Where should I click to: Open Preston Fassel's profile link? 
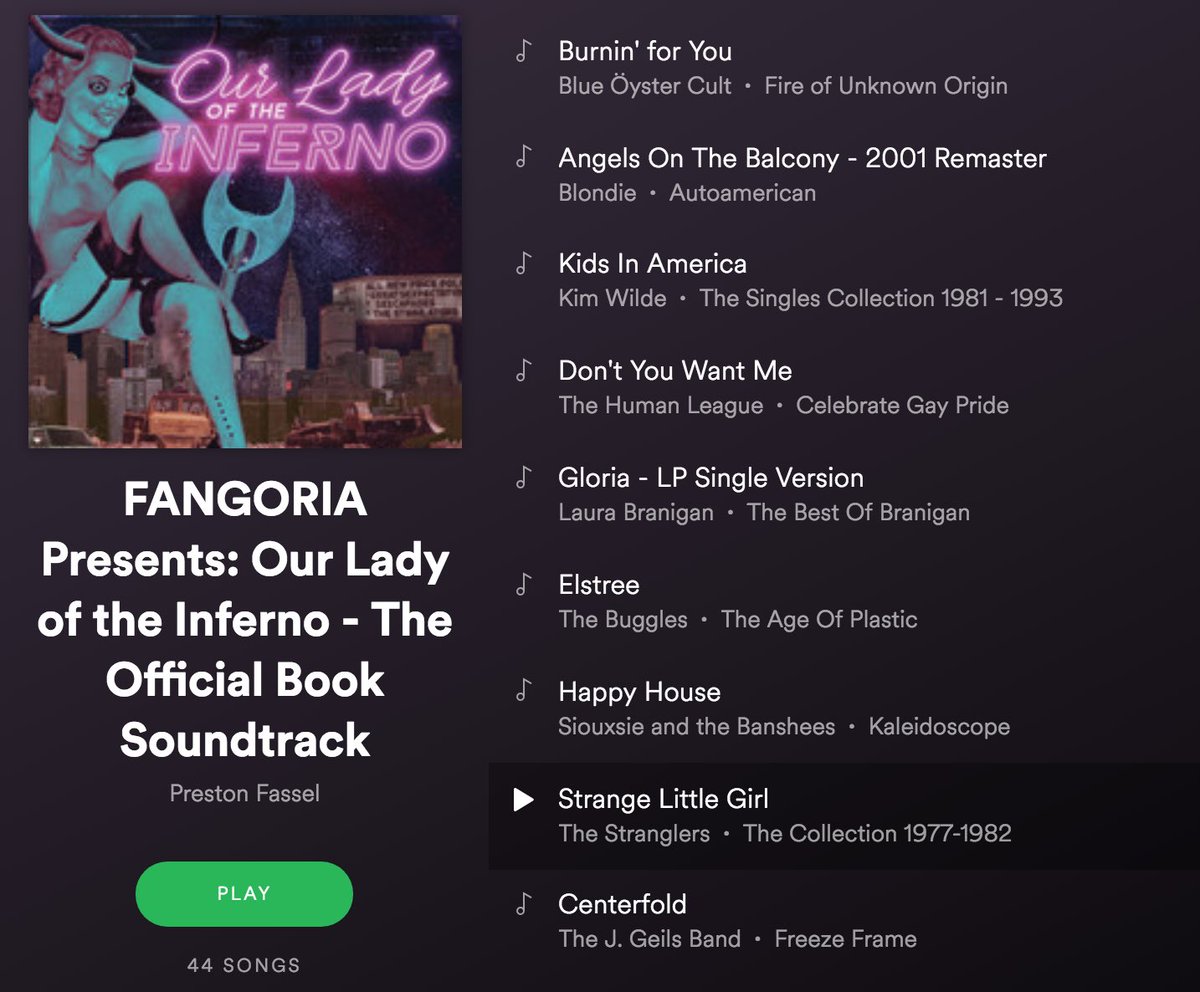pyautogui.click(x=244, y=794)
